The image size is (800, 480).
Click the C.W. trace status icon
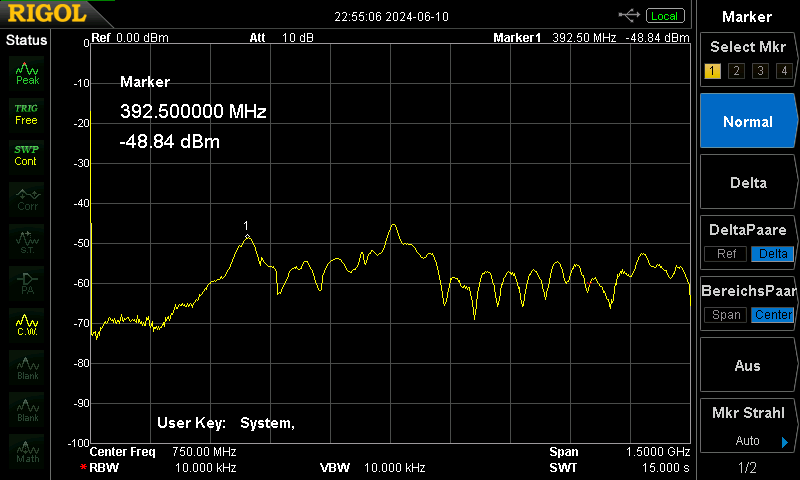click(27, 325)
